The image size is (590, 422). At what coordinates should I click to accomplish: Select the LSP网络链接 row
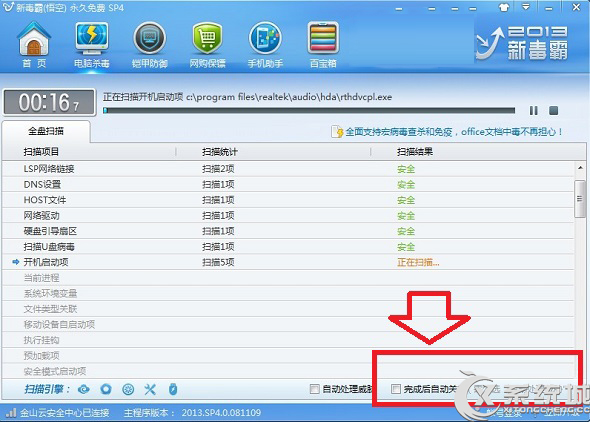(x=288, y=169)
